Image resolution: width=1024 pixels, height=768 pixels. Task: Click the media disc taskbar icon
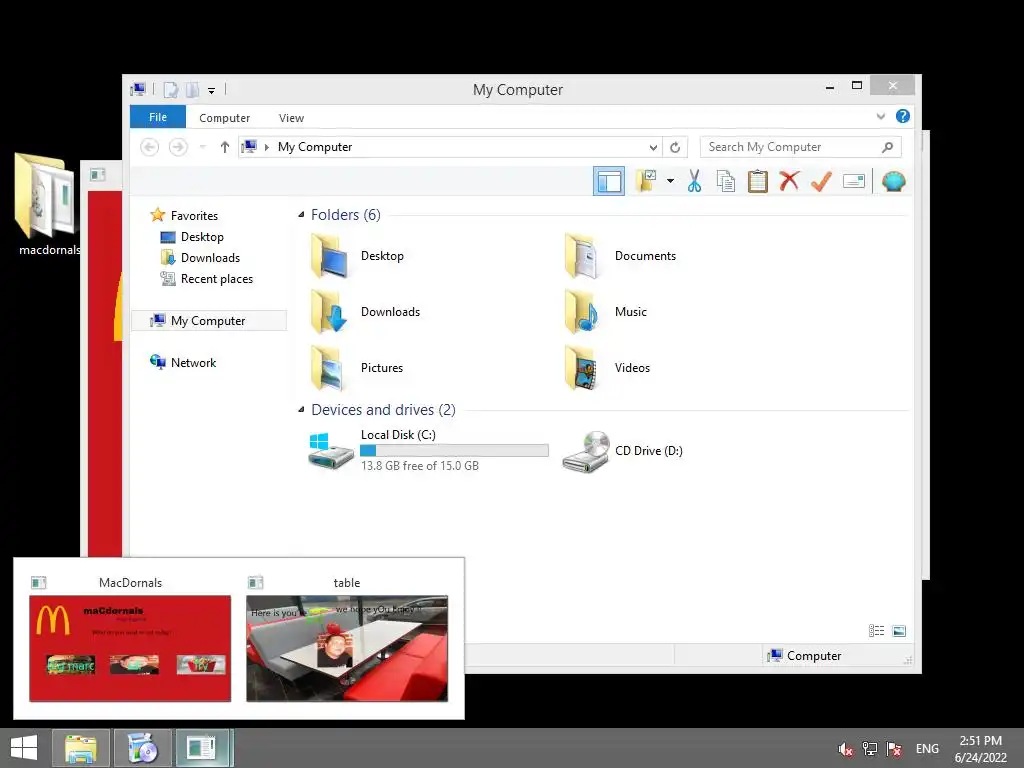142,748
